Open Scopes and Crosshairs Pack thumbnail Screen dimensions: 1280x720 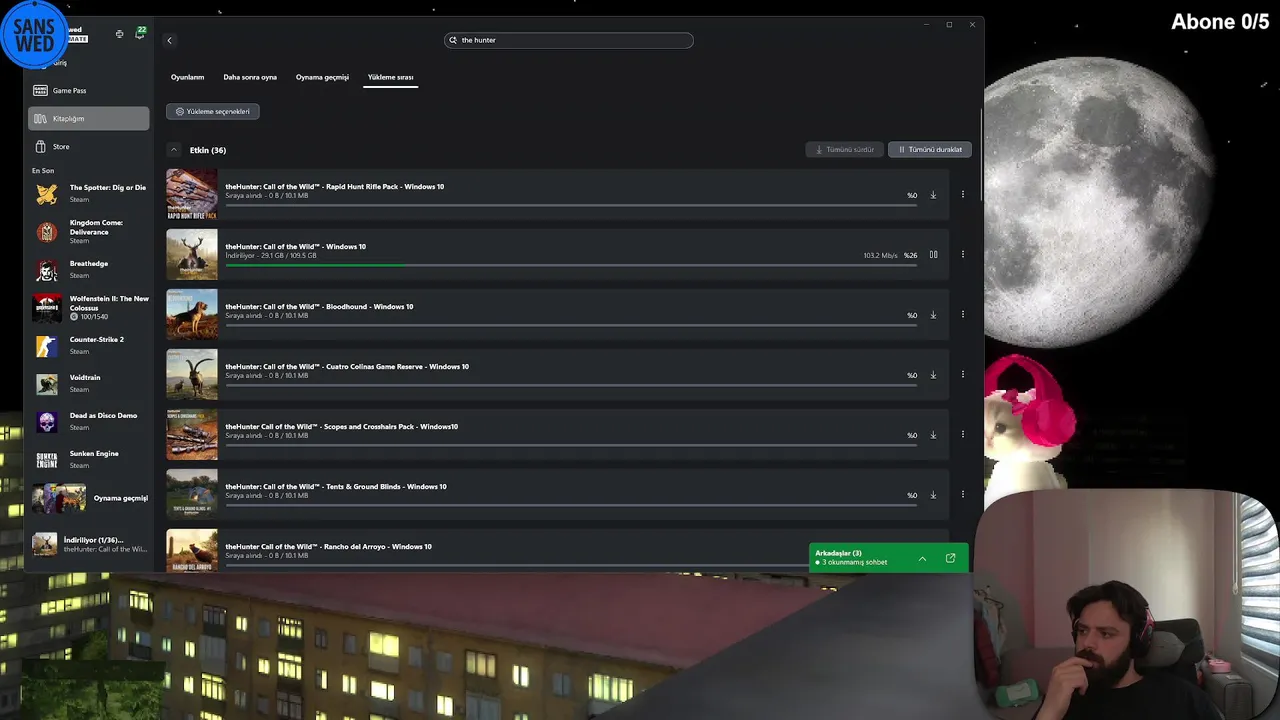(x=191, y=435)
